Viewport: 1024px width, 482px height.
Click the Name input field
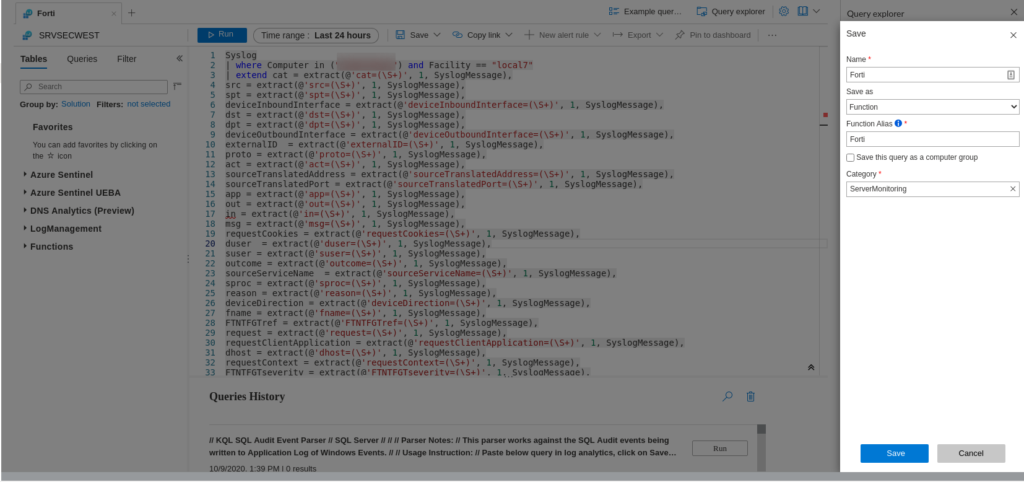pyautogui.click(x=933, y=75)
